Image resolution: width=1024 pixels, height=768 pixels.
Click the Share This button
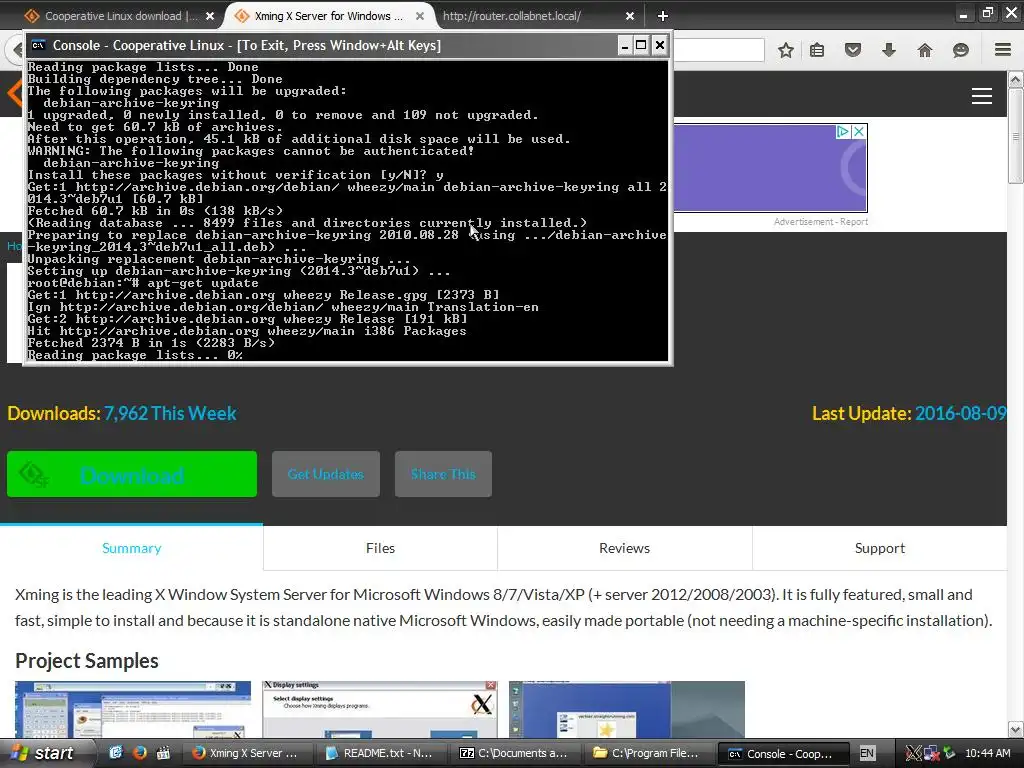443,474
